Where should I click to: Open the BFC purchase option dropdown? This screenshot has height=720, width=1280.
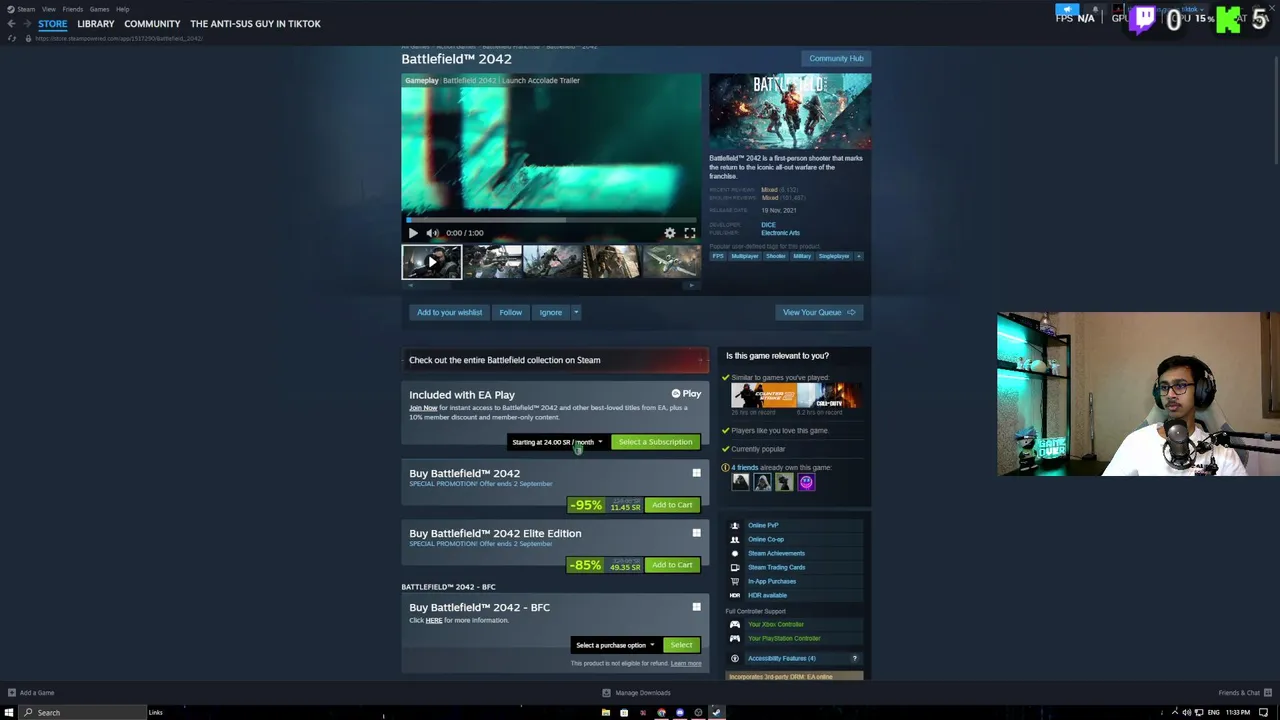click(x=615, y=645)
